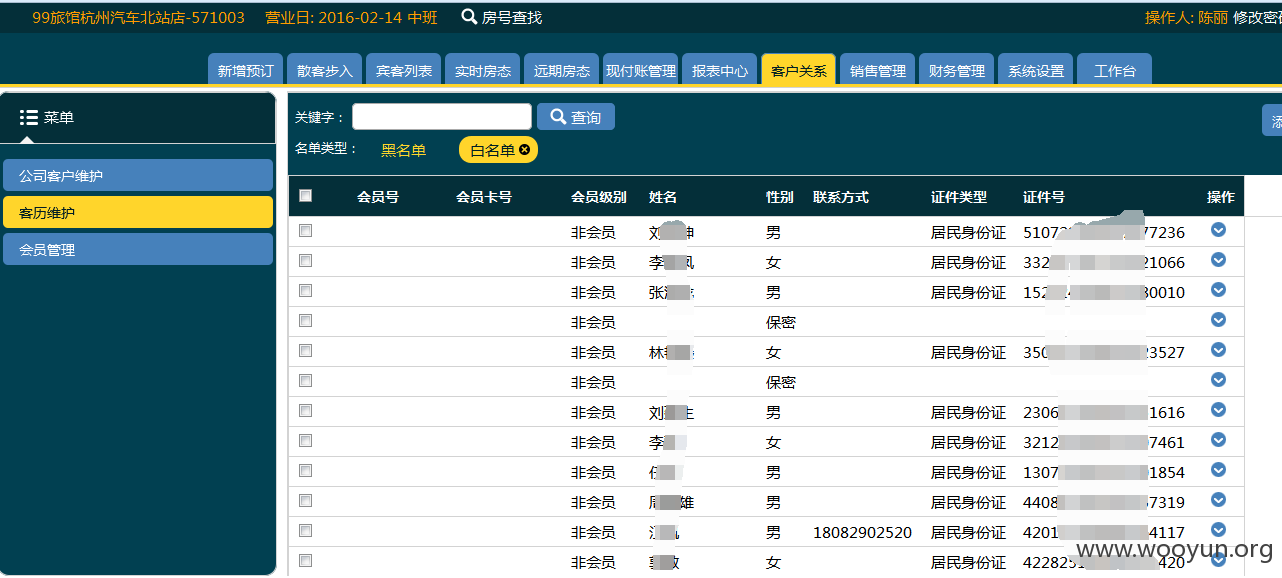The width and height of the screenshot is (1282, 578).
Task: Expand the 操作 arrow for ID starting 2306
Action: coord(1218,410)
